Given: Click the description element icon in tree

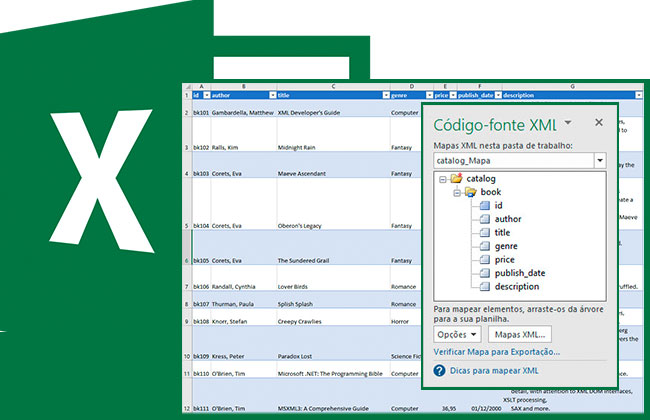Looking at the screenshot, I should (x=485, y=286).
